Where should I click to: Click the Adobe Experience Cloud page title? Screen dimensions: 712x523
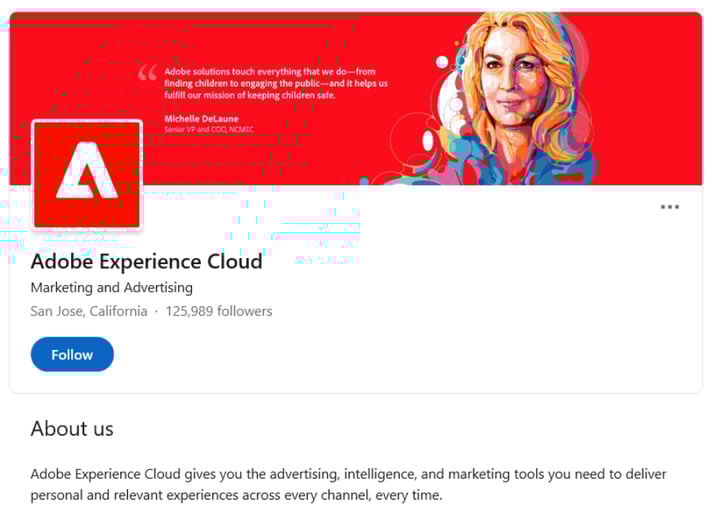point(147,262)
